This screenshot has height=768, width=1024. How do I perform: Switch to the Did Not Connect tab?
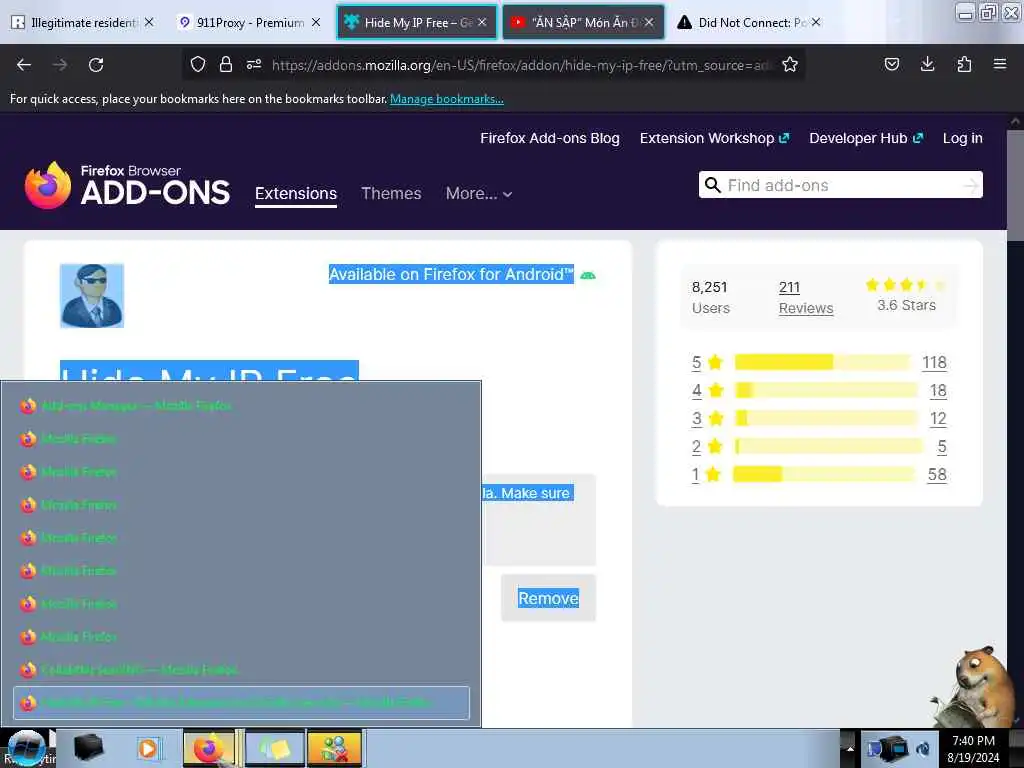(x=750, y=22)
